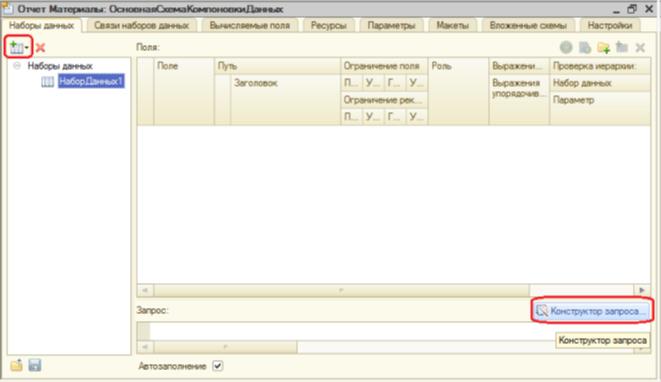Click into the Запрос text field
Image resolution: width=661 pixels, height=382 pixels.
pyautogui.click(x=393, y=331)
